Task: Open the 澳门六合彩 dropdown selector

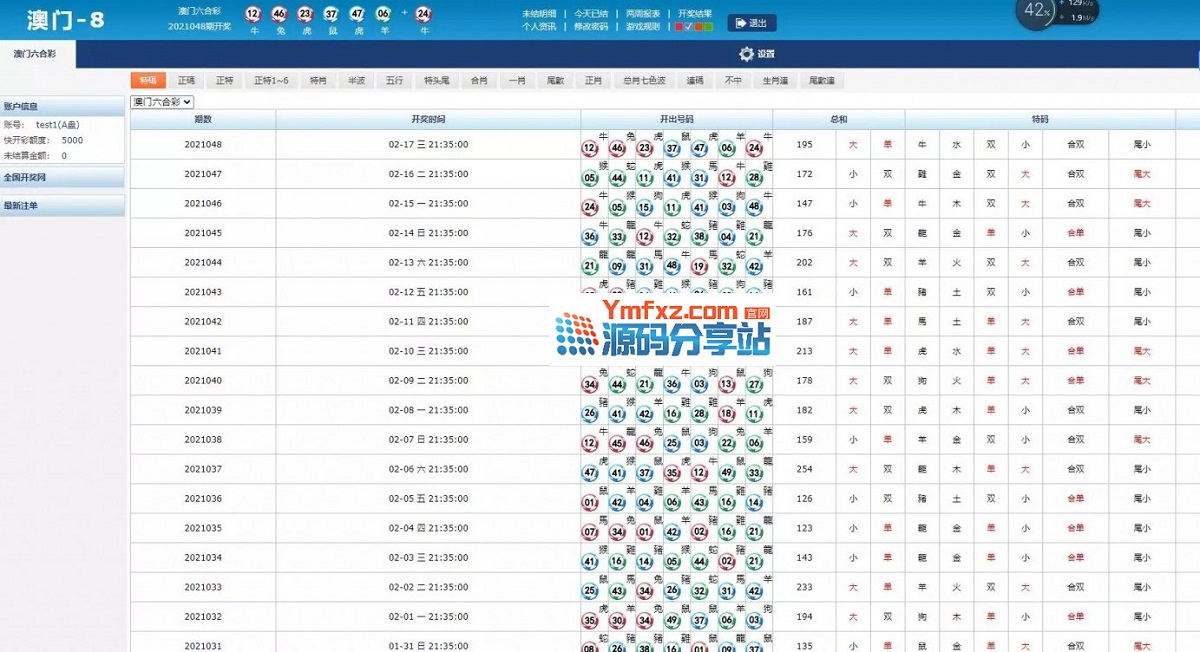Action: pos(163,102)
